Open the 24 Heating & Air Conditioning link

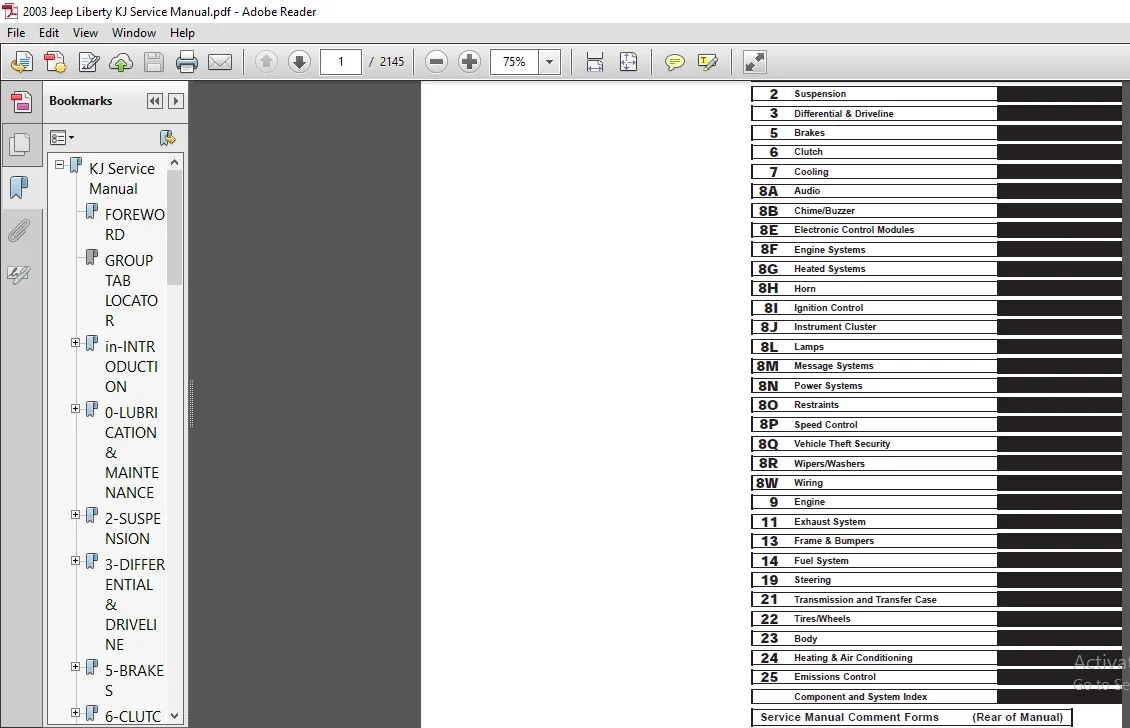click(874, 658)
